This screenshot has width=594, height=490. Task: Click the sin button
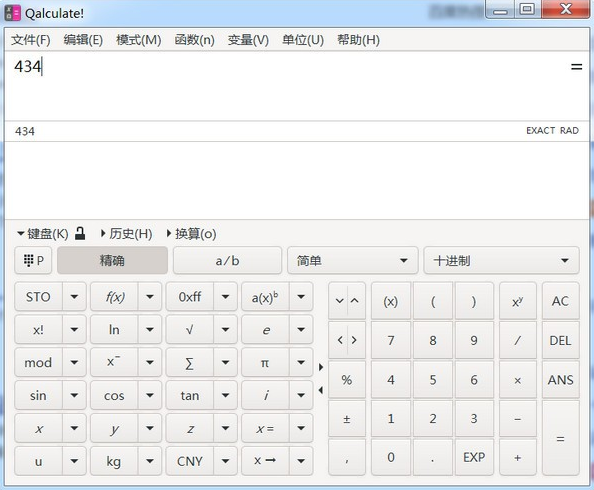(38, 395)
